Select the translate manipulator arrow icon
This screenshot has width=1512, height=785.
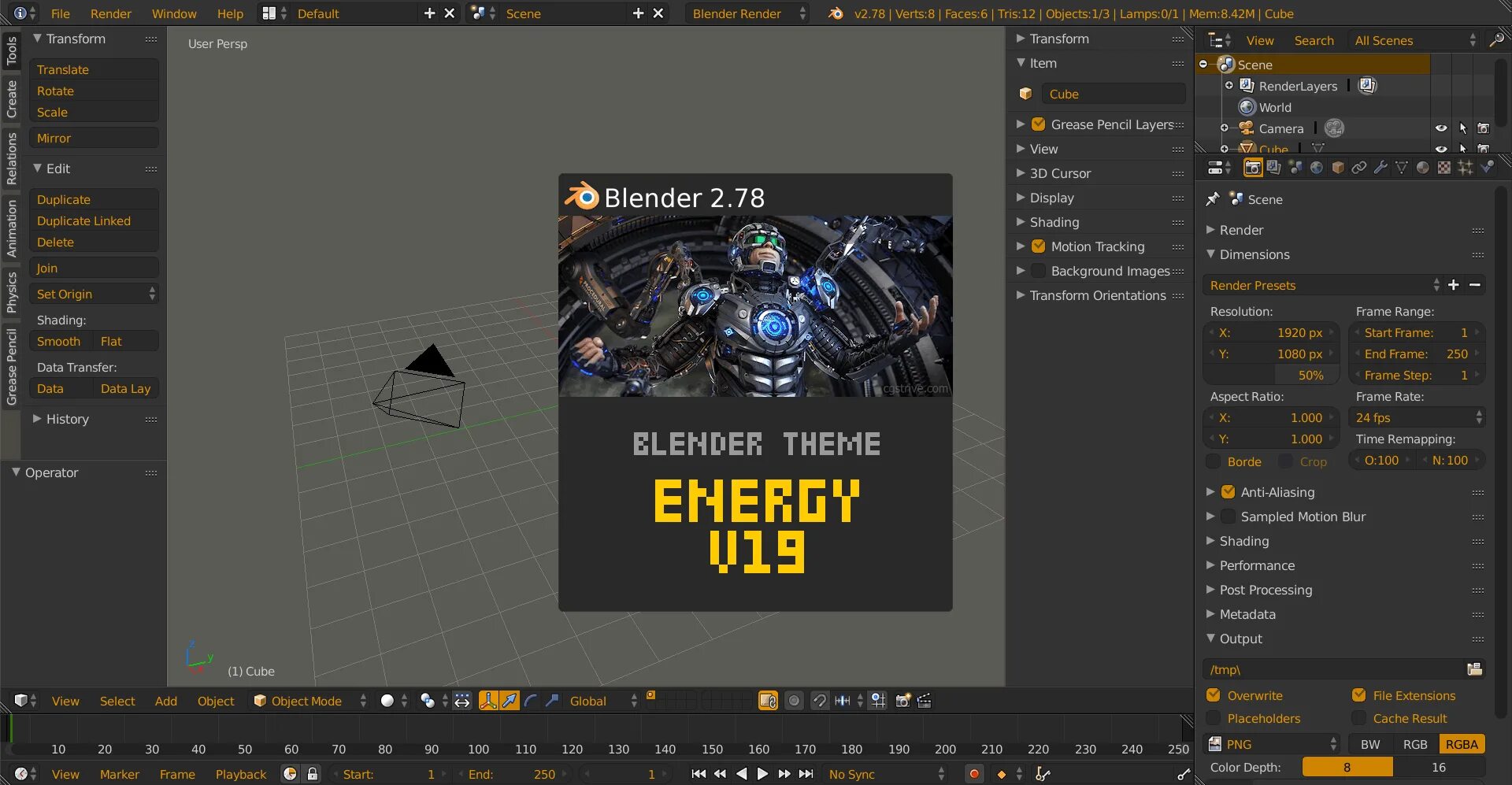click(510, 701)
